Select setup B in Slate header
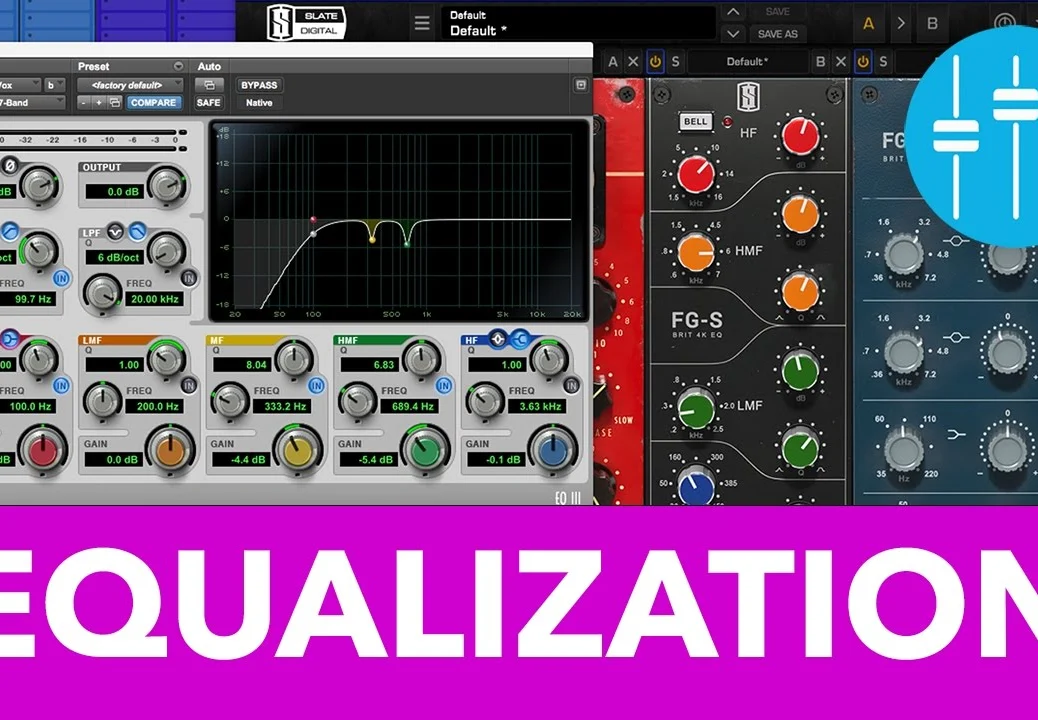Viewport: 1038px width, 720px height. coord(932,24)
